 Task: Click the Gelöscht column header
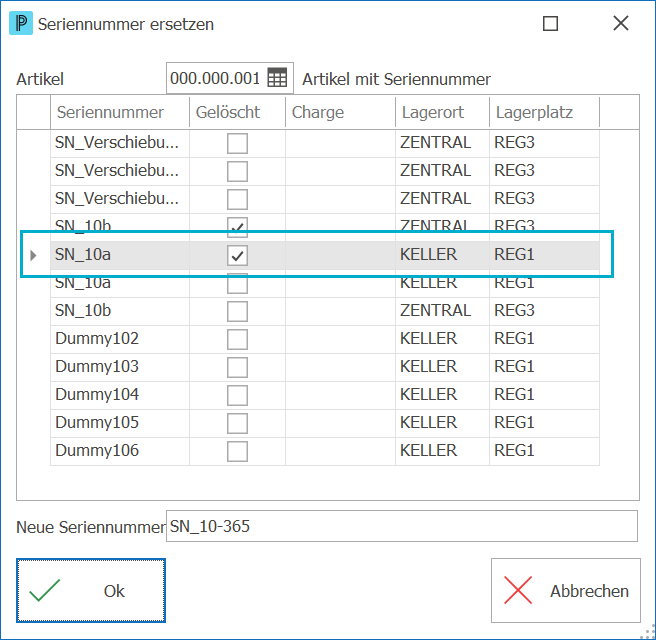click(237, 112)
